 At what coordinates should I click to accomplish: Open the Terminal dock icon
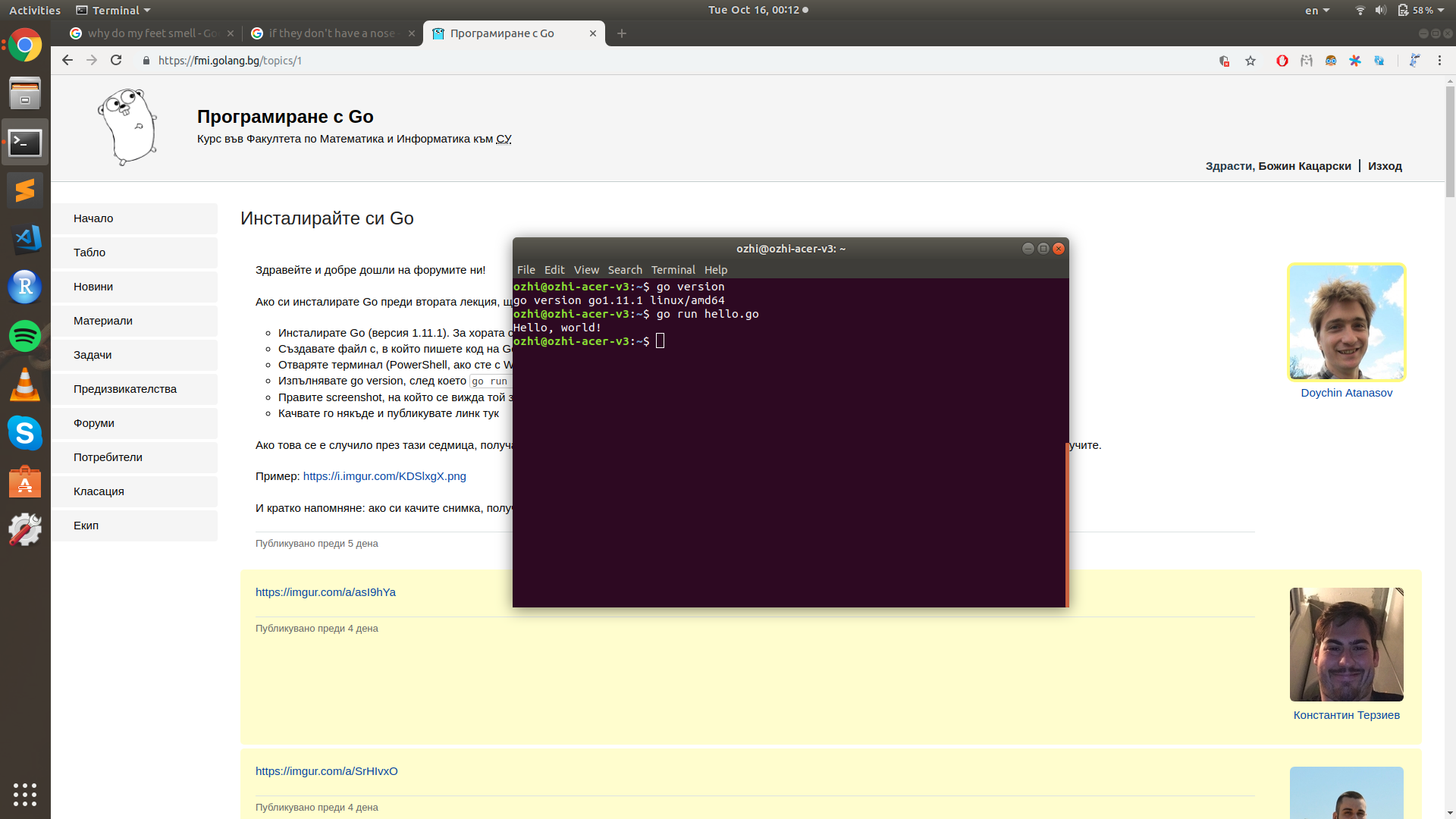click(x=25, y=143)
